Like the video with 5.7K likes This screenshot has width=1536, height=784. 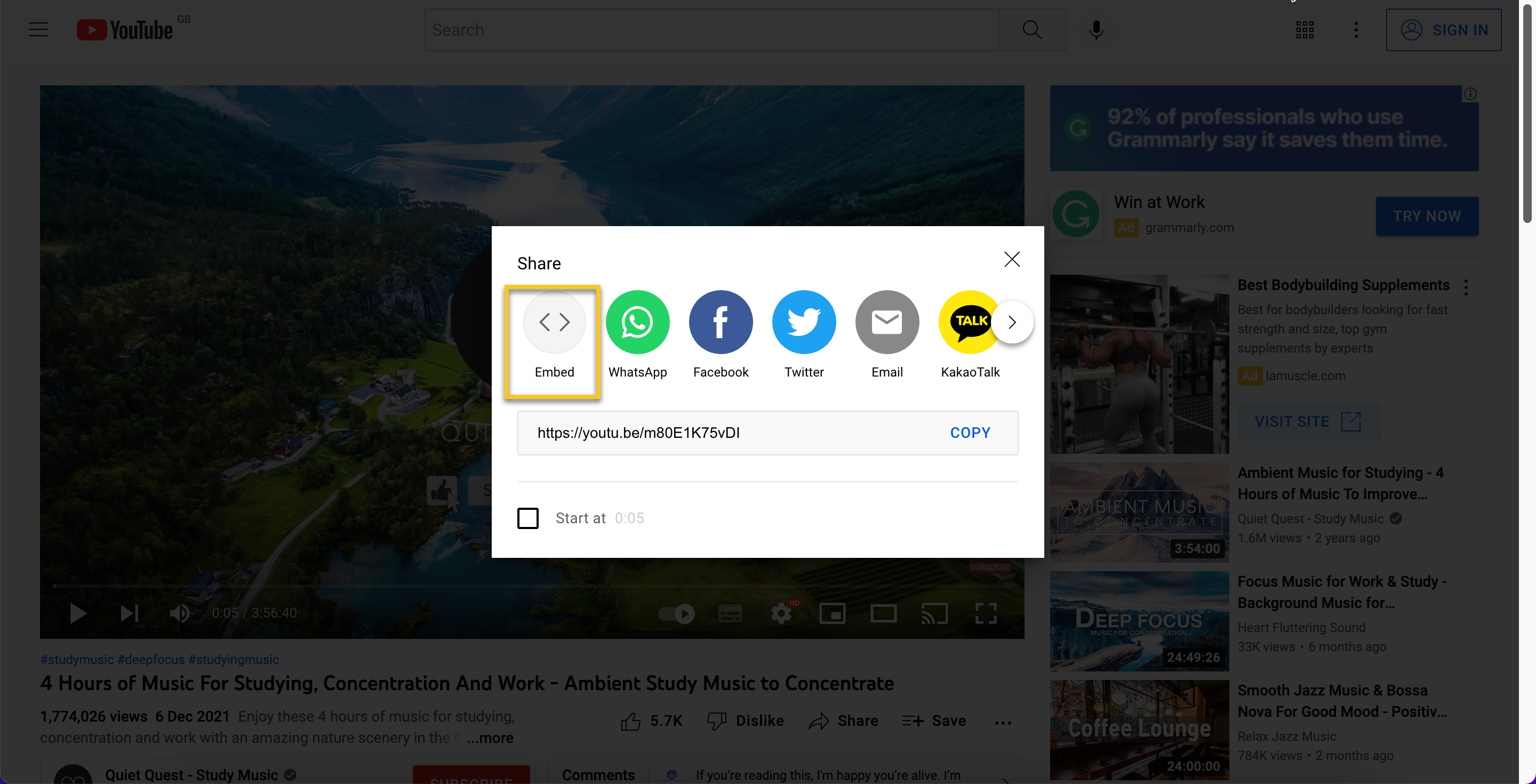pyautogui.click(x=651, y=721)
